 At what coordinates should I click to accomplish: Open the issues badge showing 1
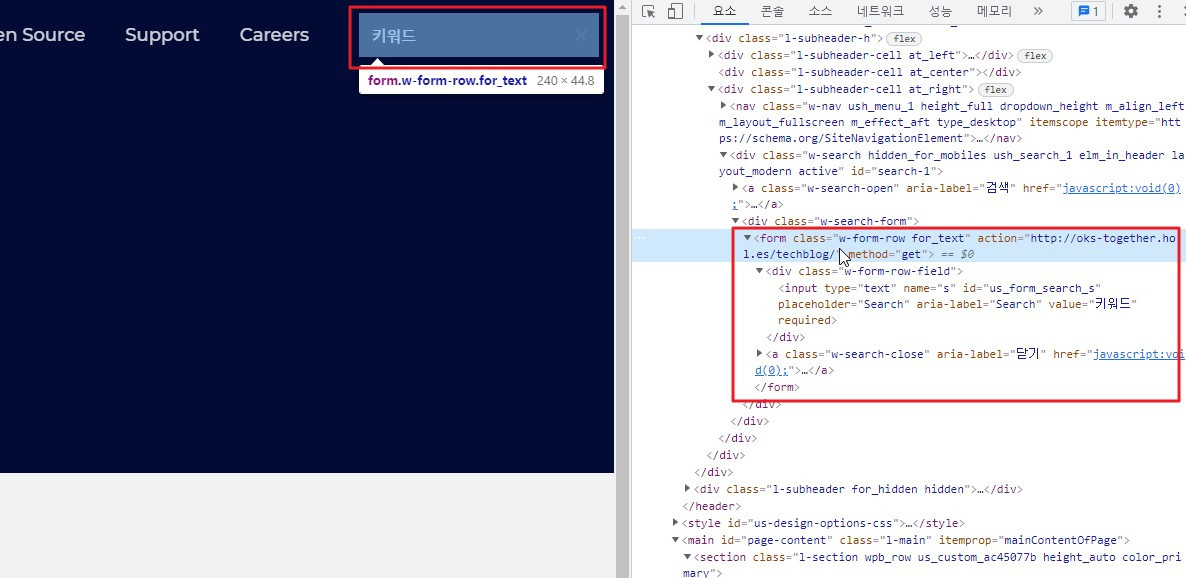click(x=1088, y=11)
